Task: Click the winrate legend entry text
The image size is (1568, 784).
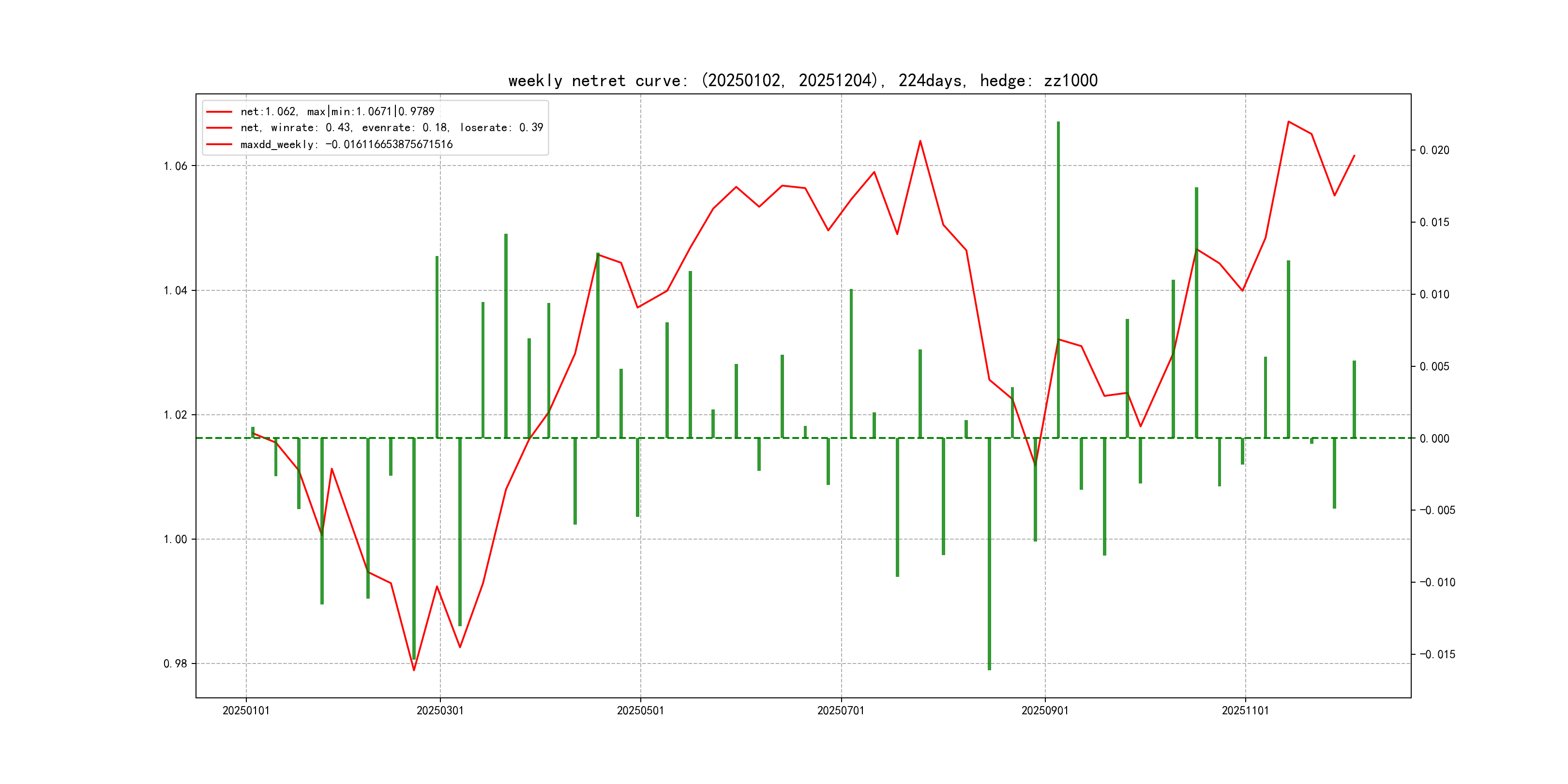Action: point(392,128)
